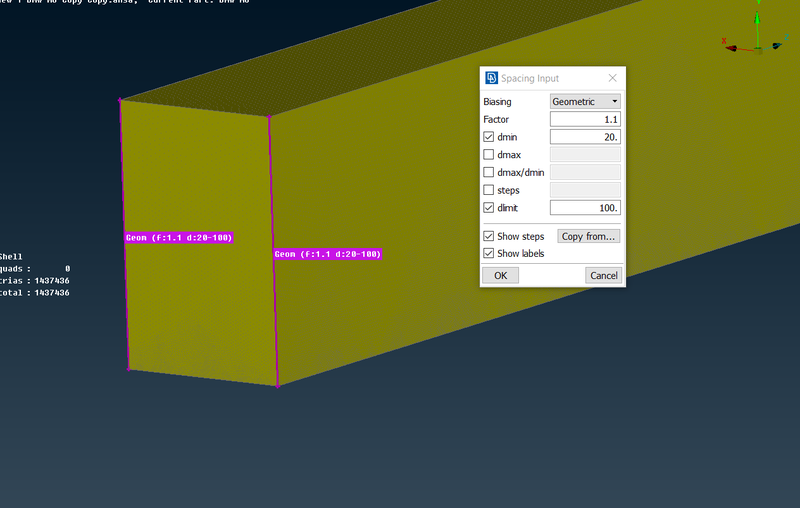Click the left Geom (f:1.1 d:20-100) label

(179, 238)
